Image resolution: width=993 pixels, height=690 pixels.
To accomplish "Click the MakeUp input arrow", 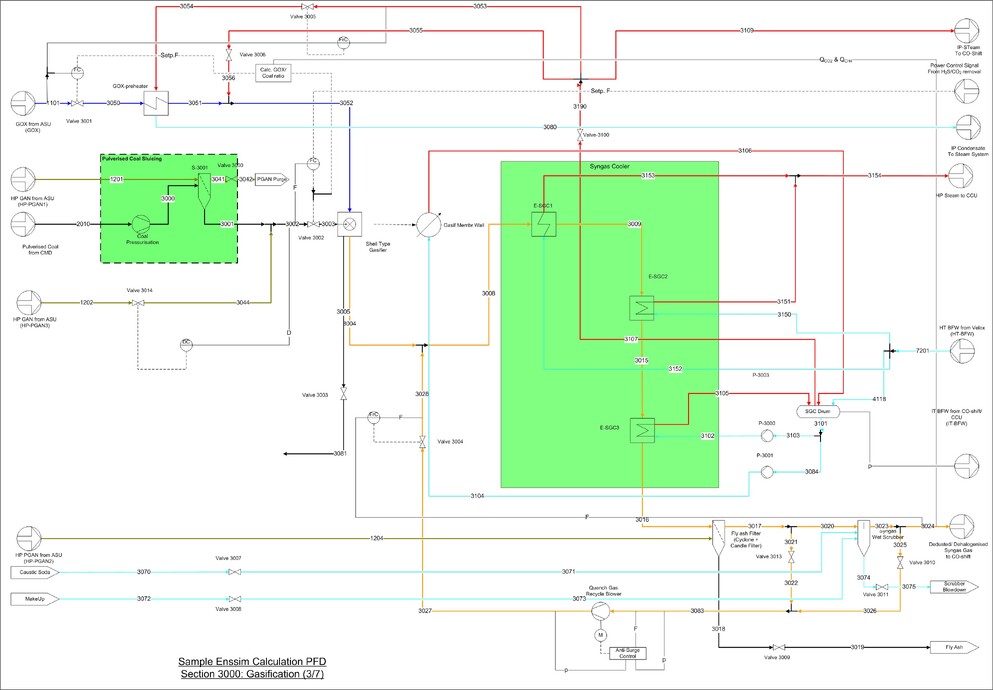I will coord(35,599).
